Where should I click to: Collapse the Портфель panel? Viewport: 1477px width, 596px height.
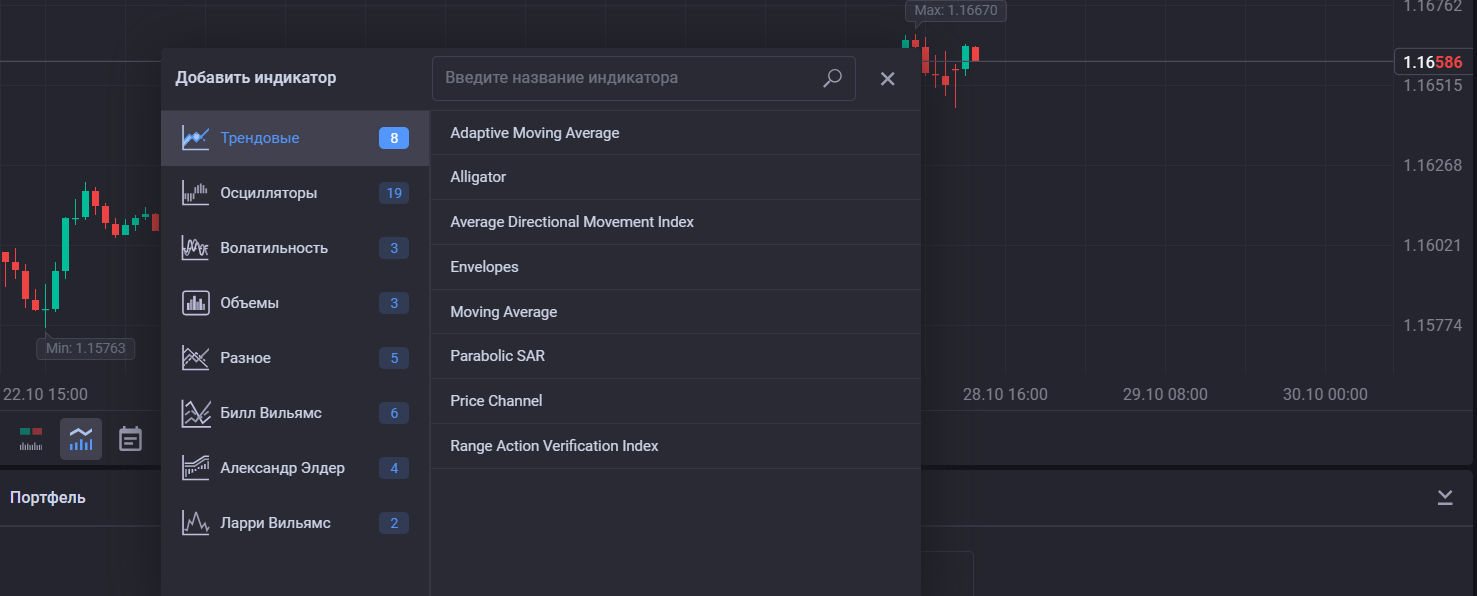pyautogui.click(x=1445, y=498)
